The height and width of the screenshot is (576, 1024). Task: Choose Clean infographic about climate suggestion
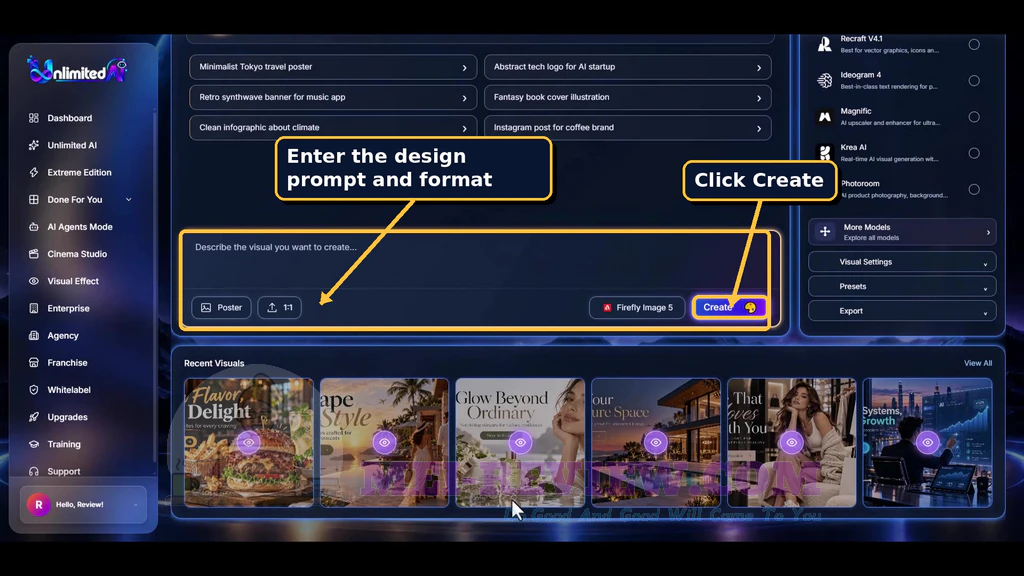click(x=333, y=127)
